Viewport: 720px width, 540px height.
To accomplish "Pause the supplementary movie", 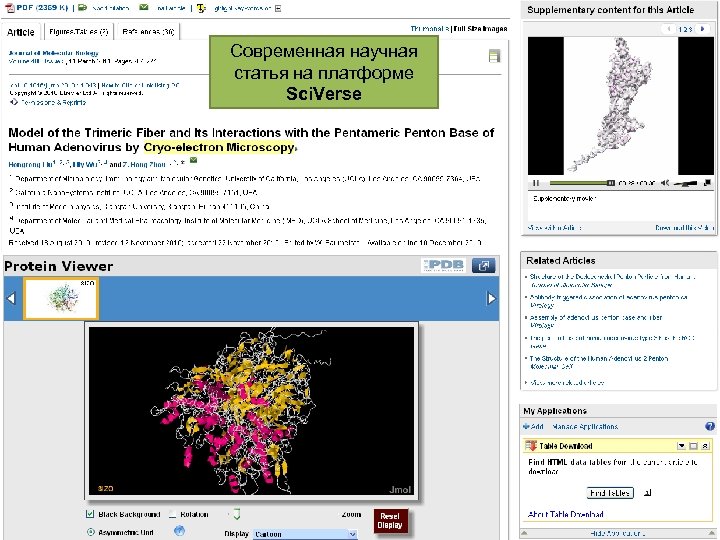I will (535, 183).
